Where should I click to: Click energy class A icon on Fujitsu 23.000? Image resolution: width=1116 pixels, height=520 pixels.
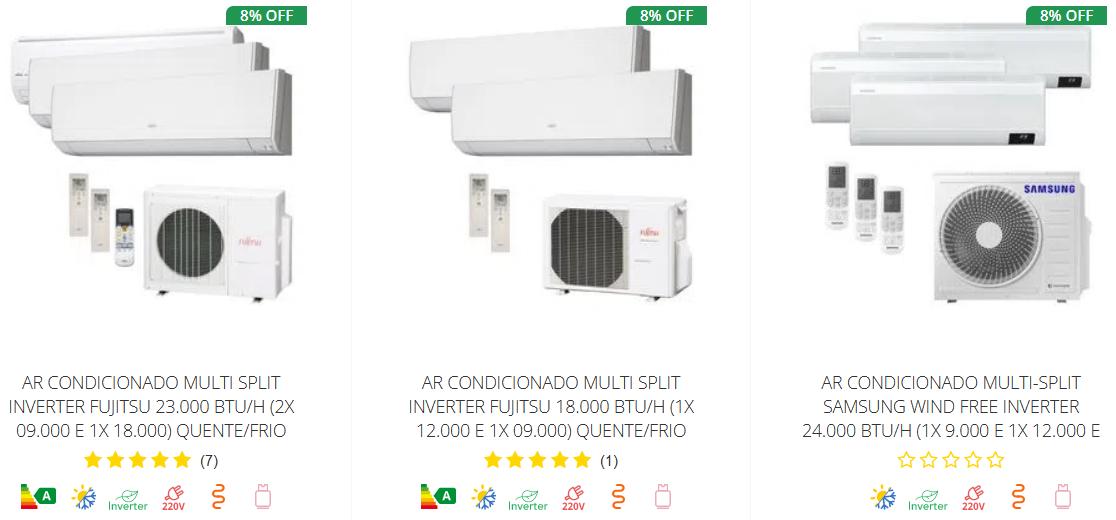tap(38, 497)
